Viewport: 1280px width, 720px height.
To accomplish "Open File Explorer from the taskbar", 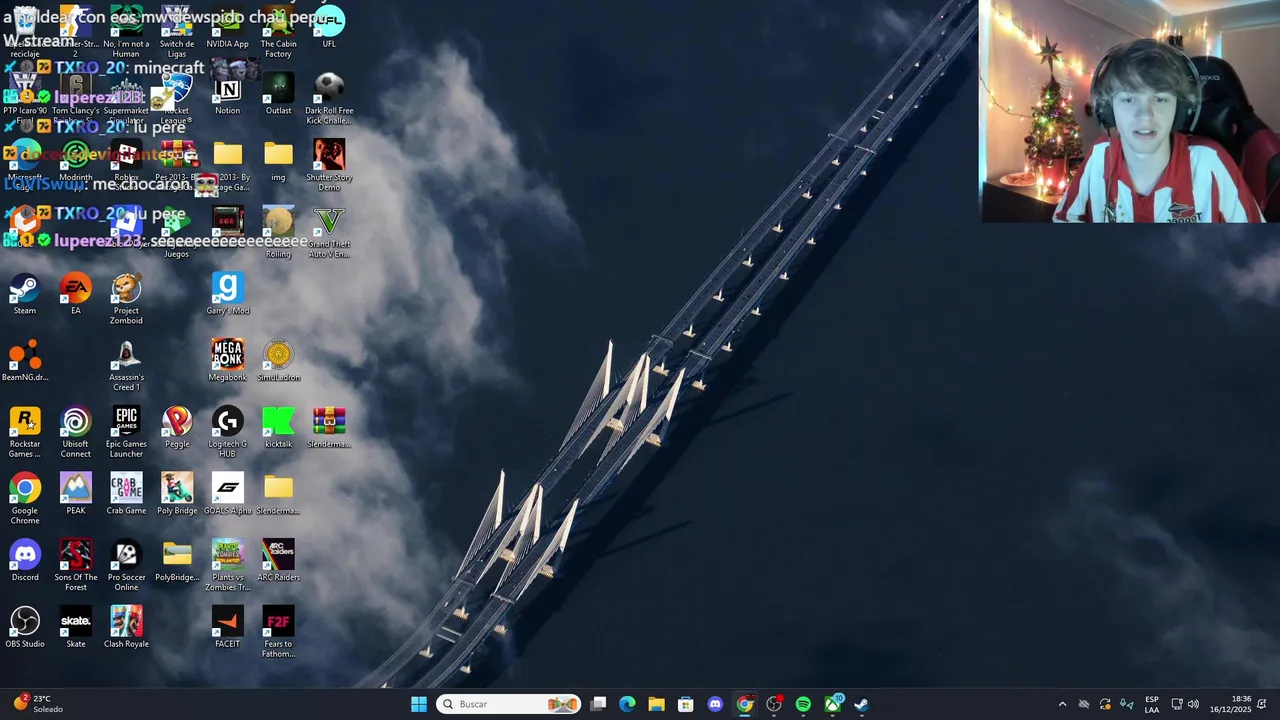I will 656,704.
